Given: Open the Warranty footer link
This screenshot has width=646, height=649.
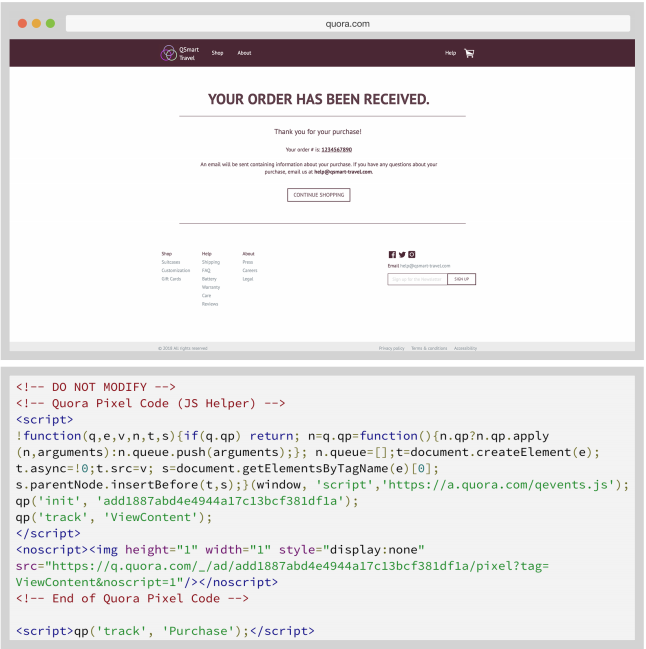Looking at the screenshot, I should point(211,287).
